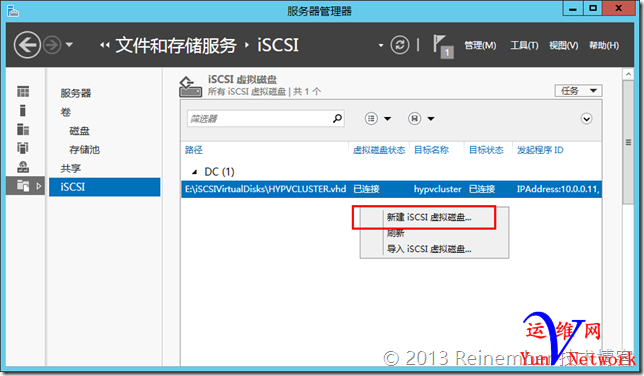Select the Dashboard sidebar icon
644x376 pixels.
pyautogui.click(x=23, y=91)
